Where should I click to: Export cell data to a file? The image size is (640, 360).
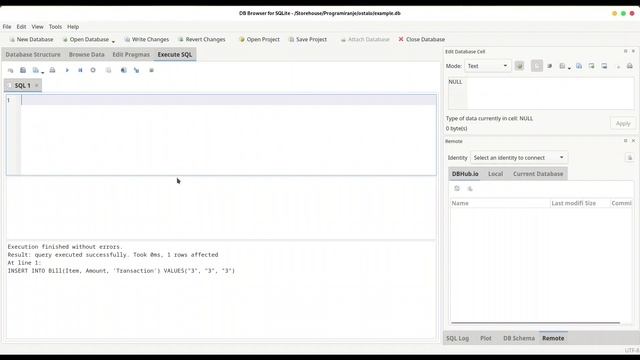[x=604, y=66]
